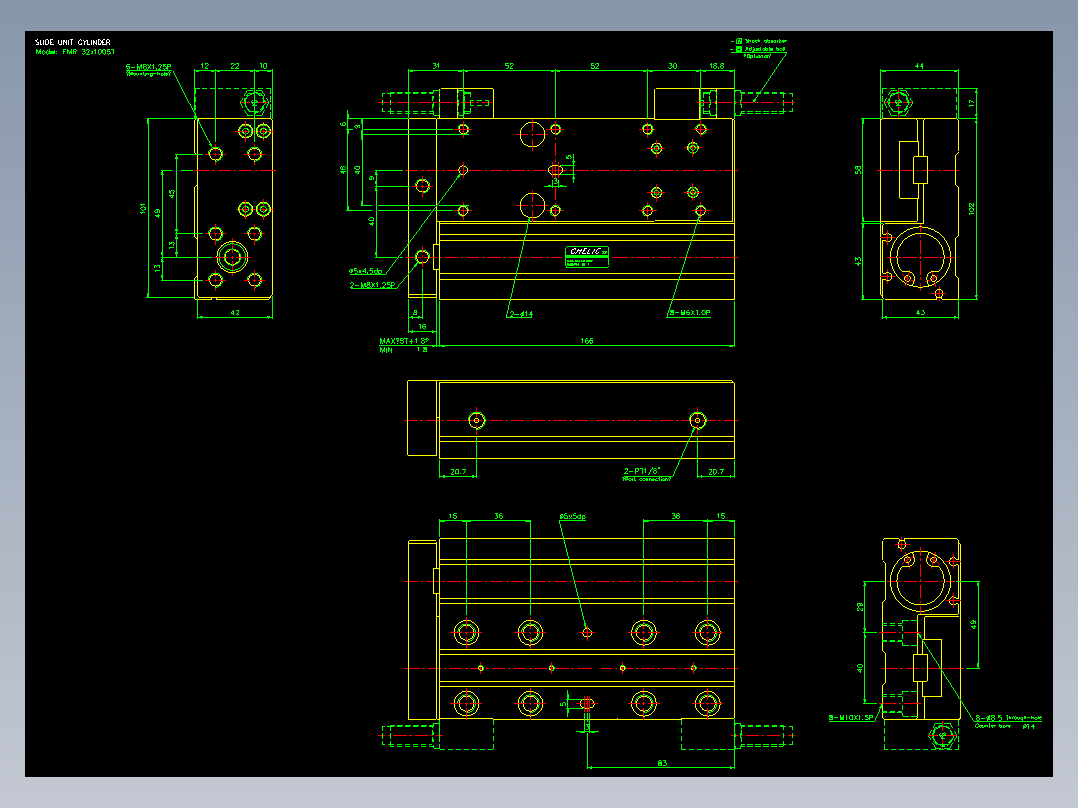Select the C-shaped snap ring in the right side view
This screenshot has height=808, width=1078.
click(x=920, y=257)
